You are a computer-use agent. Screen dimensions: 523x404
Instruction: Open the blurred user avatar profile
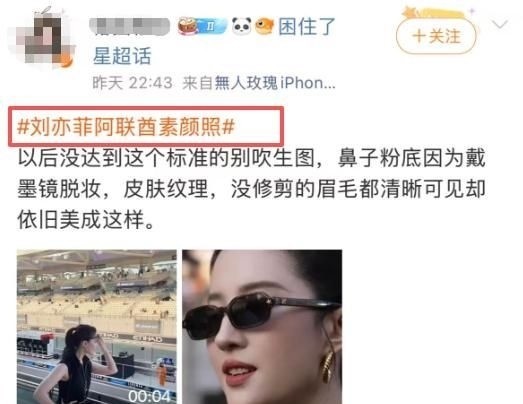click(x=41, y=37)
